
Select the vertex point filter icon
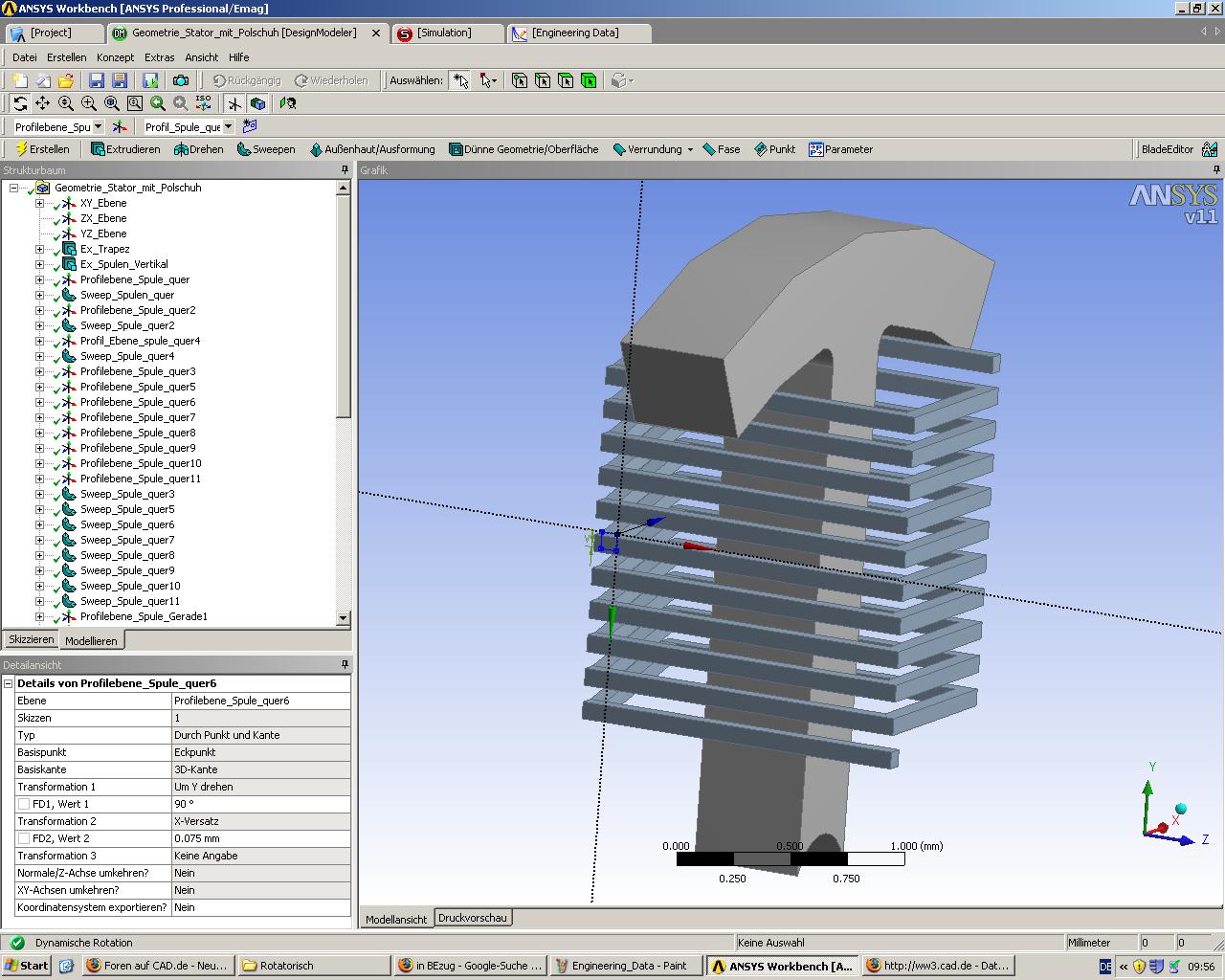click(520, 80)
